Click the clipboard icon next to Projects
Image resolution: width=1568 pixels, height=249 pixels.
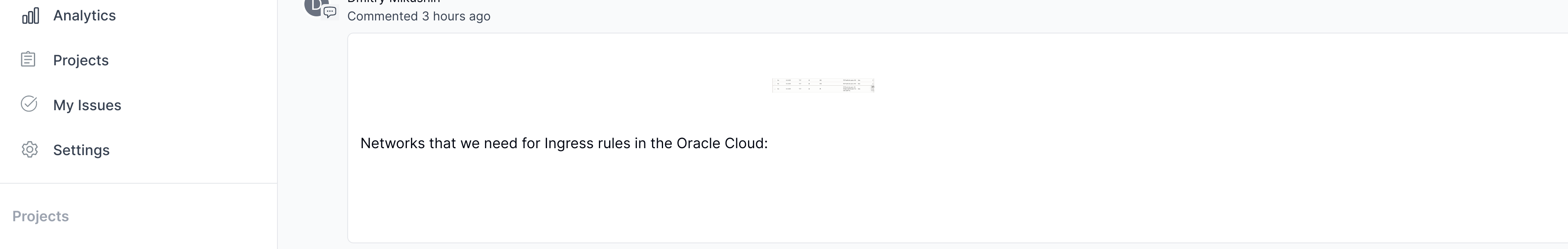[29, 60]
